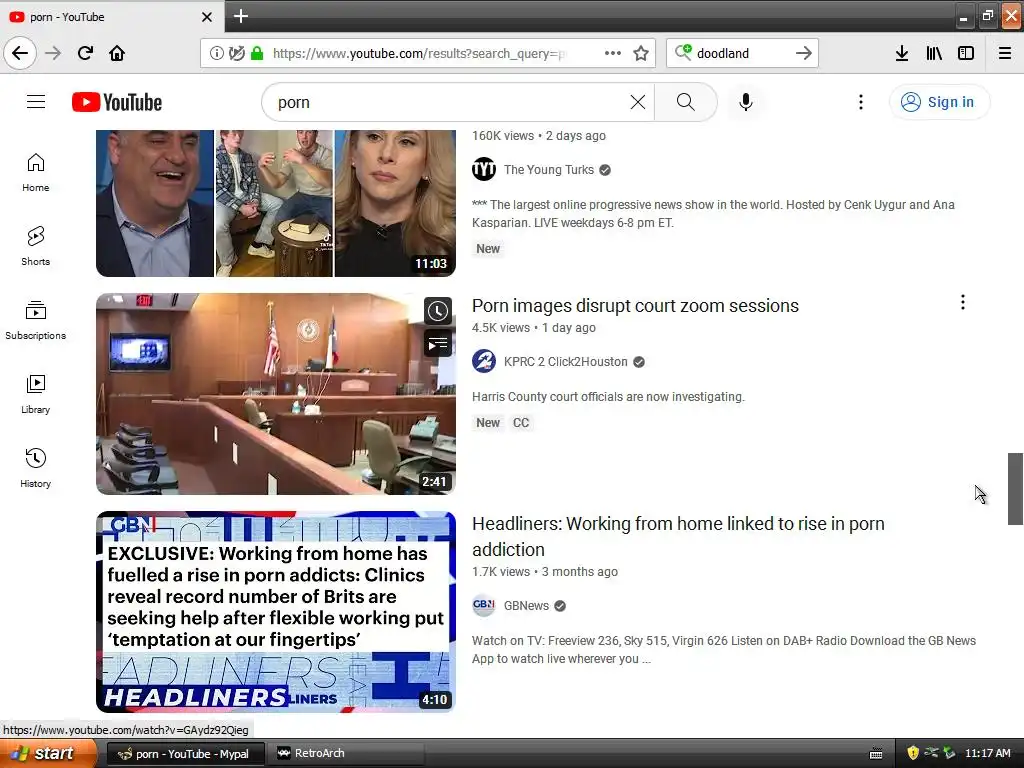The height and width of the screenshot is (768, 1024).
Task: Open the GBNews channel link
Action: [x=526, y=605]
